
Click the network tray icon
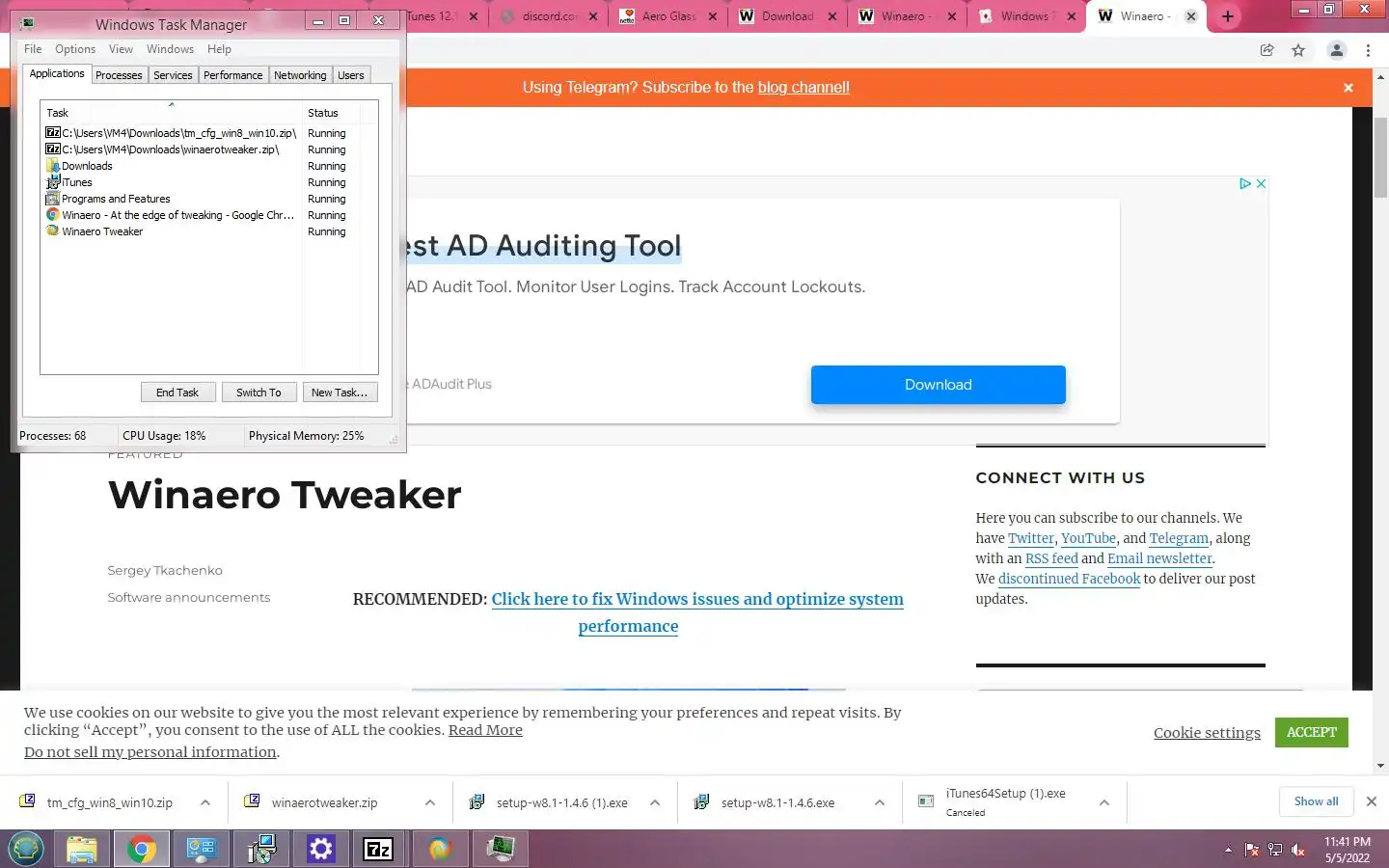click(x=1274, y=850)
